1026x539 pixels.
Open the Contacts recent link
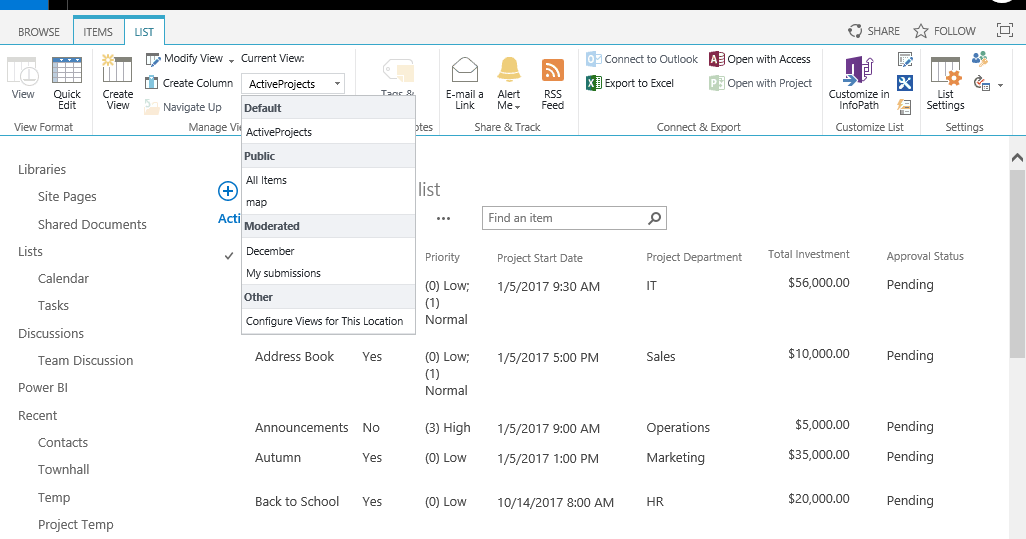click(63, 442)
